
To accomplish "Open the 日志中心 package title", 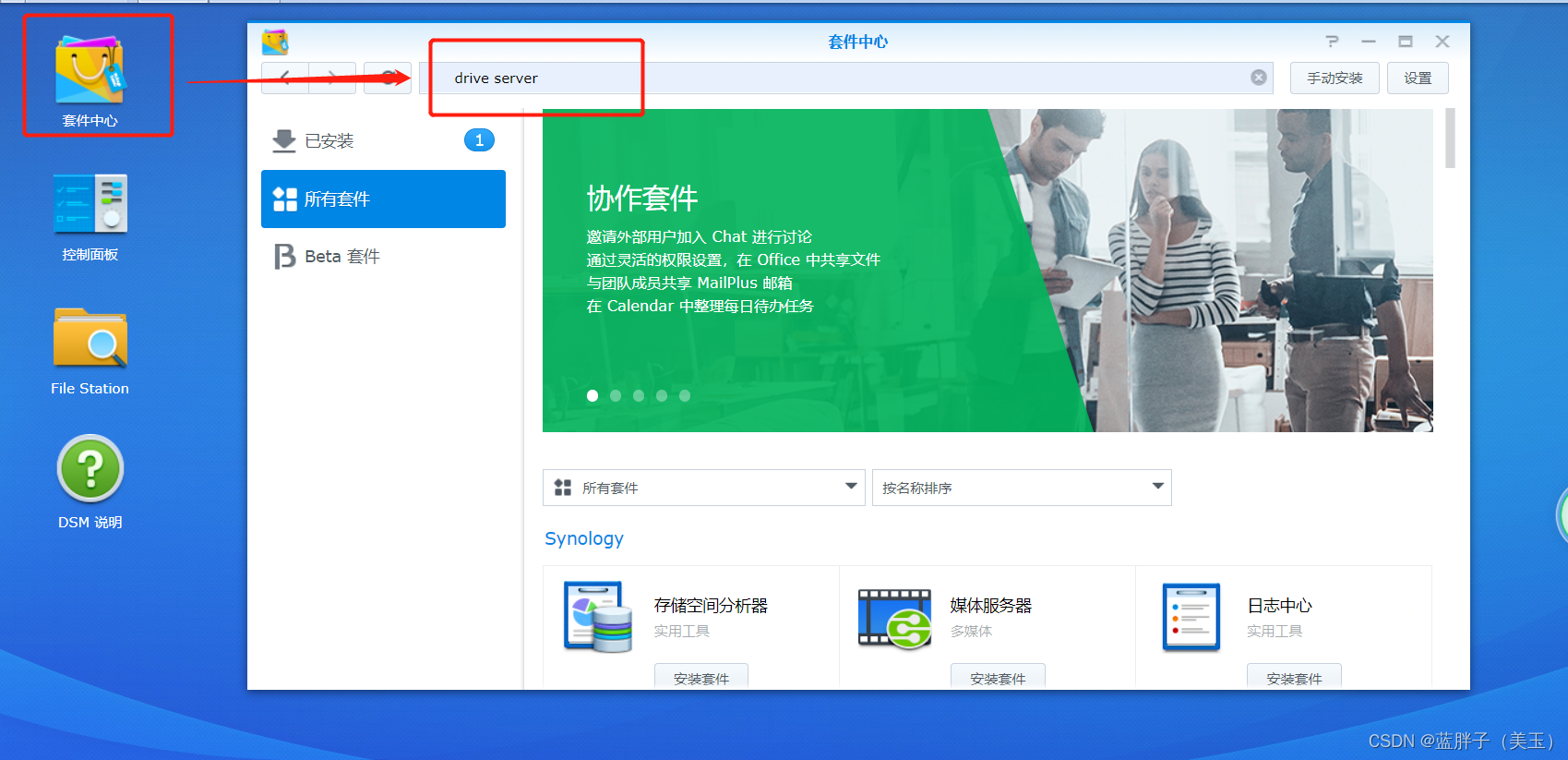I will (1279, 605).
